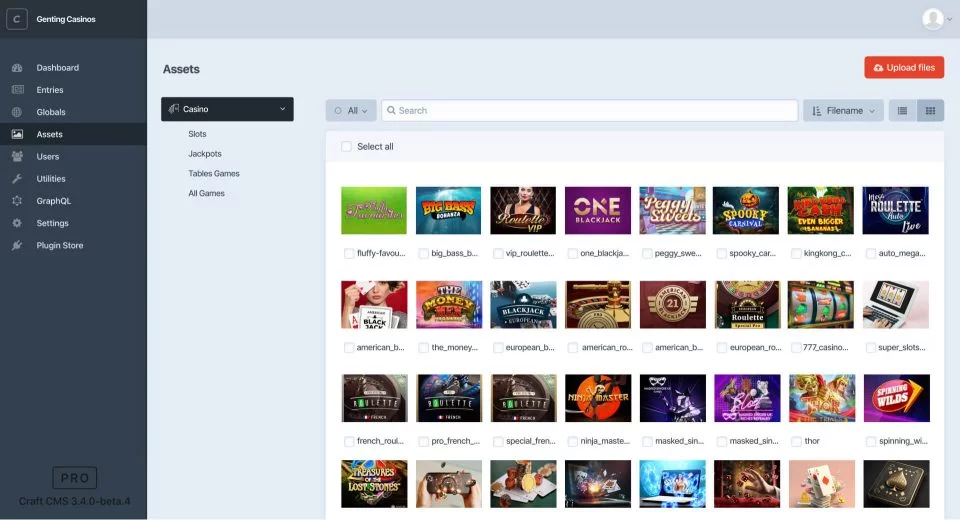The width and height of the screenshot is (960, 520).
Task: Open the All status filter dropdown
Action: (351, 111)
